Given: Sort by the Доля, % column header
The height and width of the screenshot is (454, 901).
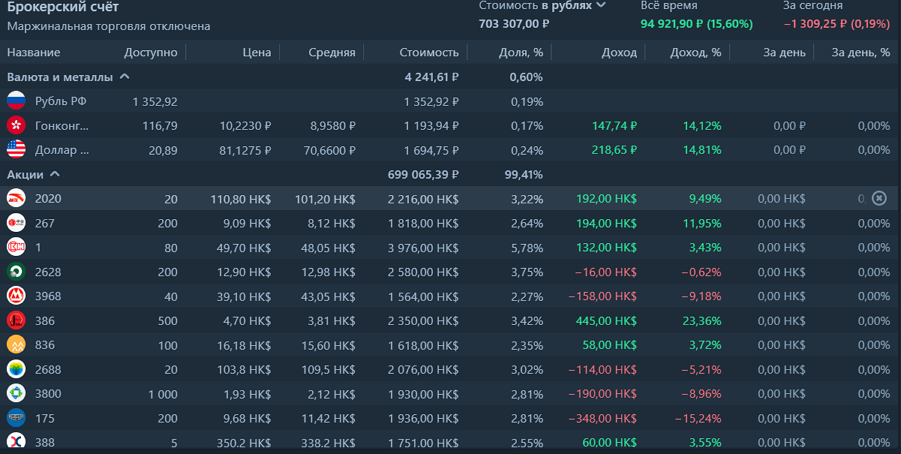Looking at the screenshot, I should (520, 52).
